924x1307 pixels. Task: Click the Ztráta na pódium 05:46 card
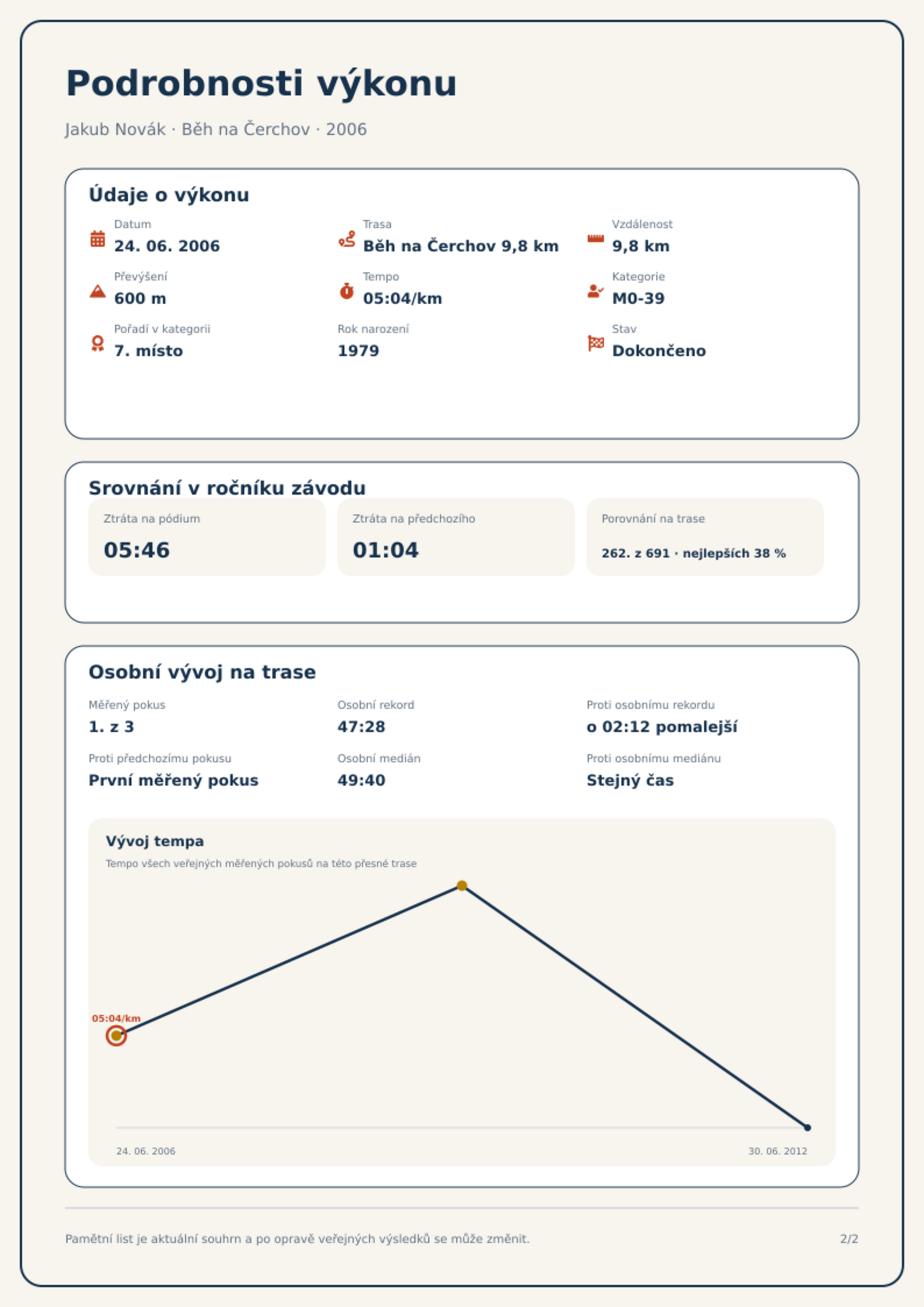point(207,537)
